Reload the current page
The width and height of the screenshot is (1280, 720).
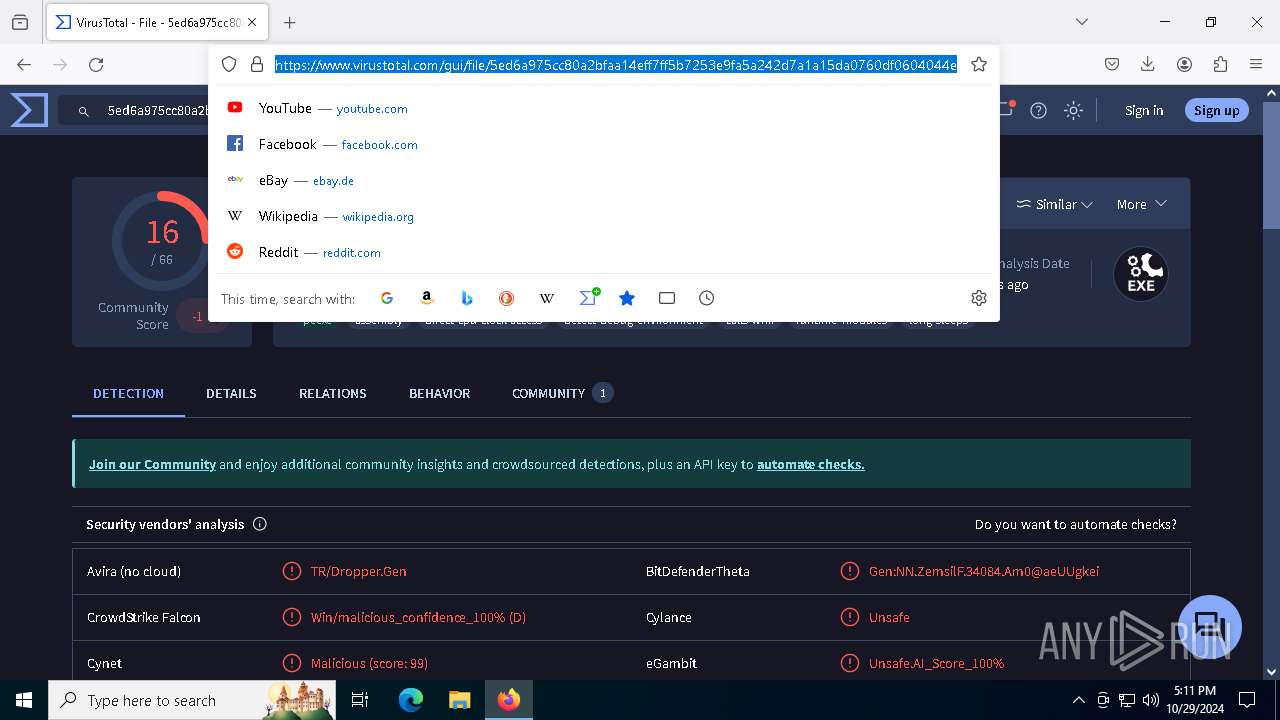pos(96,64)
